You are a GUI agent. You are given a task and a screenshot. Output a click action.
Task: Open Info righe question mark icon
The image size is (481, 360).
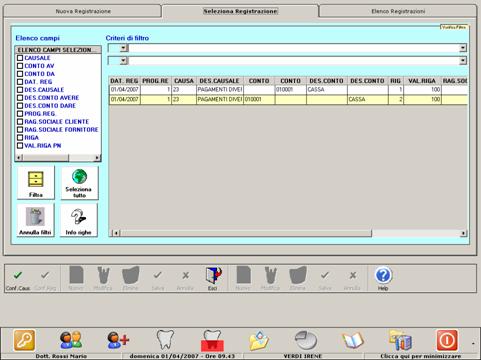[x=79, y=220]
